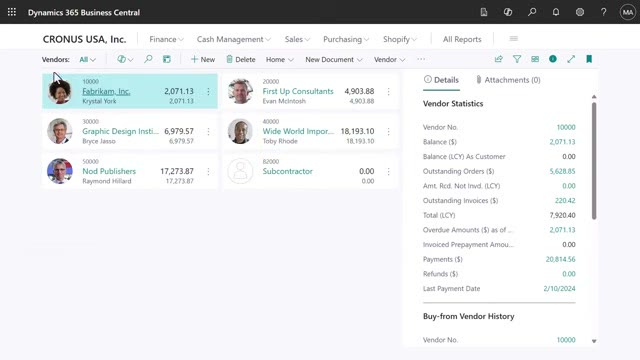Viewport: 640px width, 360px height.
Task: Toggle the bookmark icon for this page
Action: pos(589,59)
